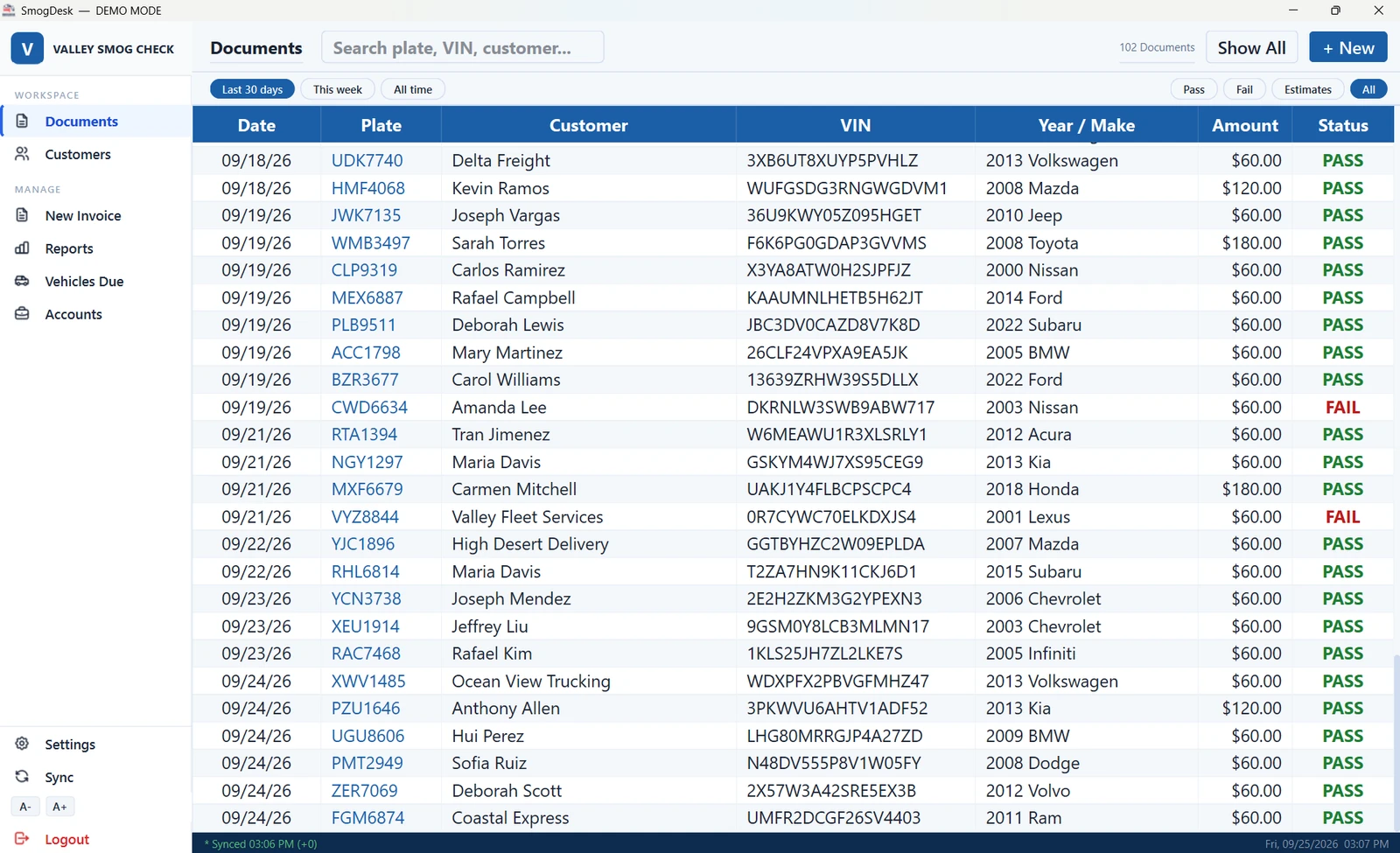The width and height of the screenshot is (1400, 853).
Task: Click the Reports chart icon
Action: (x=23, y=248)
